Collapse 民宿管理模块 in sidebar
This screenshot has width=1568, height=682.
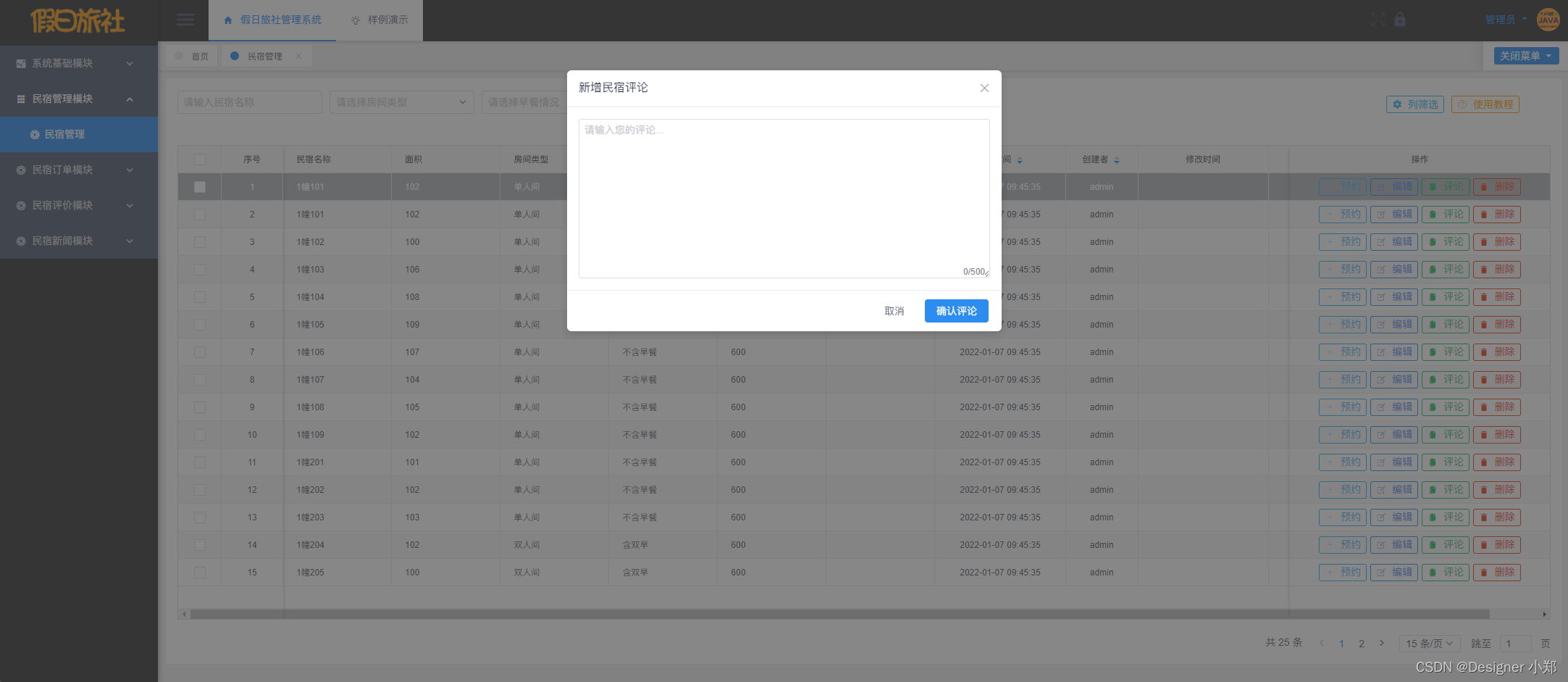click(x=79, y=99)
